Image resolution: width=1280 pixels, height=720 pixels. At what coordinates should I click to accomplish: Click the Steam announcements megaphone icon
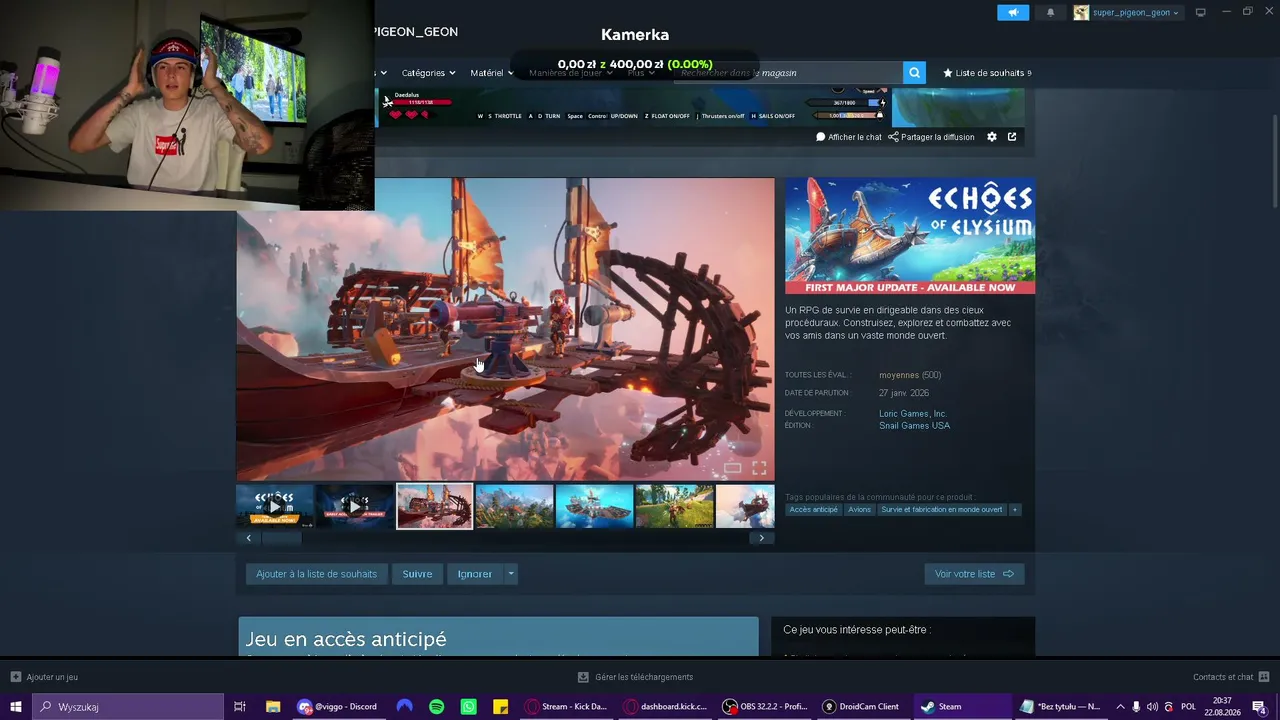coord(1013,13)
